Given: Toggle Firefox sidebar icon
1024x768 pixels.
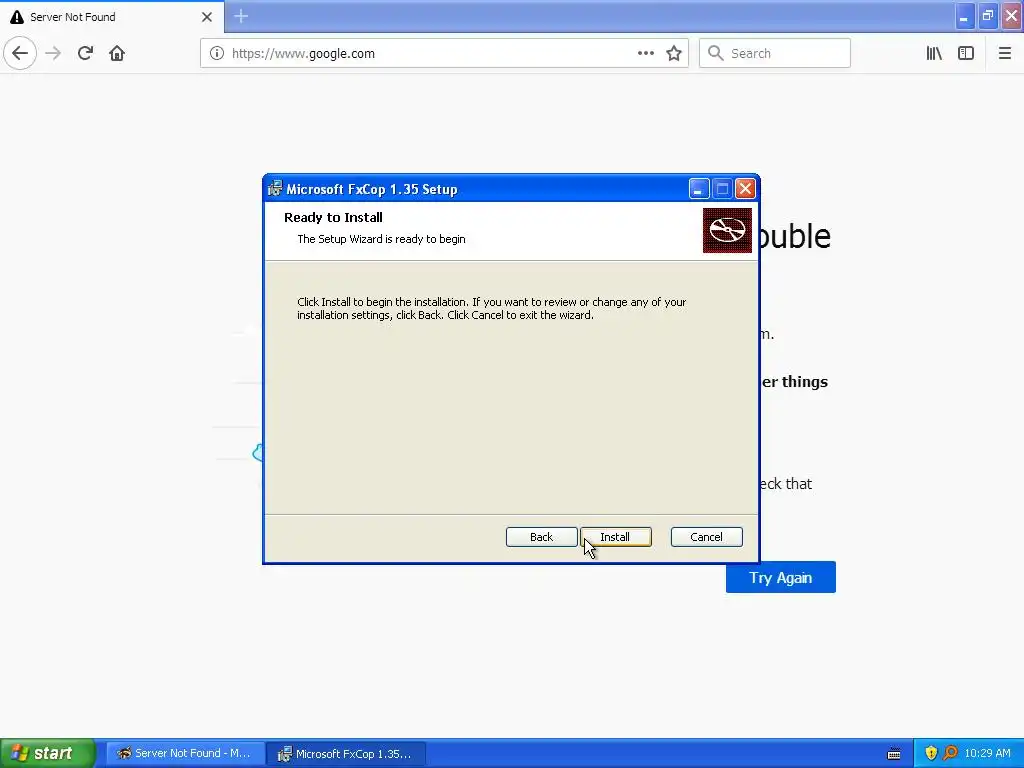Looking at the screenshot, I should tap(966, 54).
